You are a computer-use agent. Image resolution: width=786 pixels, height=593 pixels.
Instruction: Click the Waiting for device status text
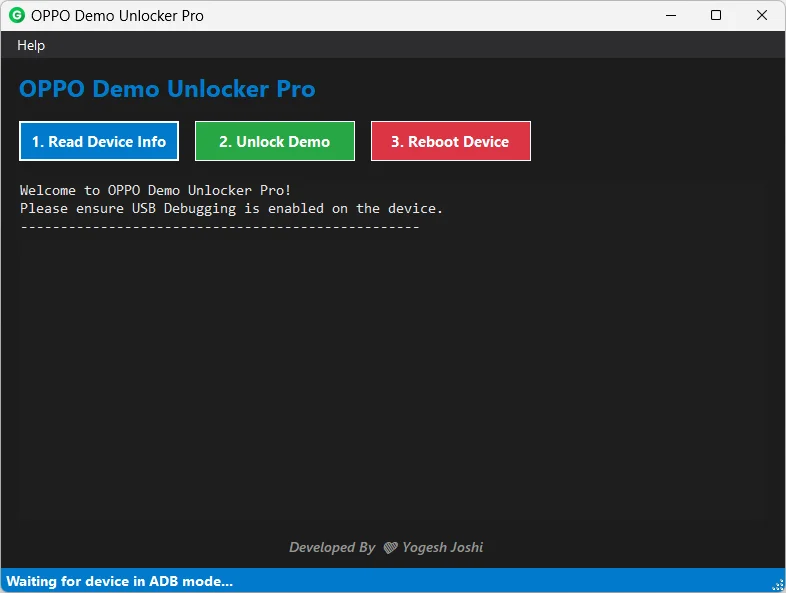120,581
